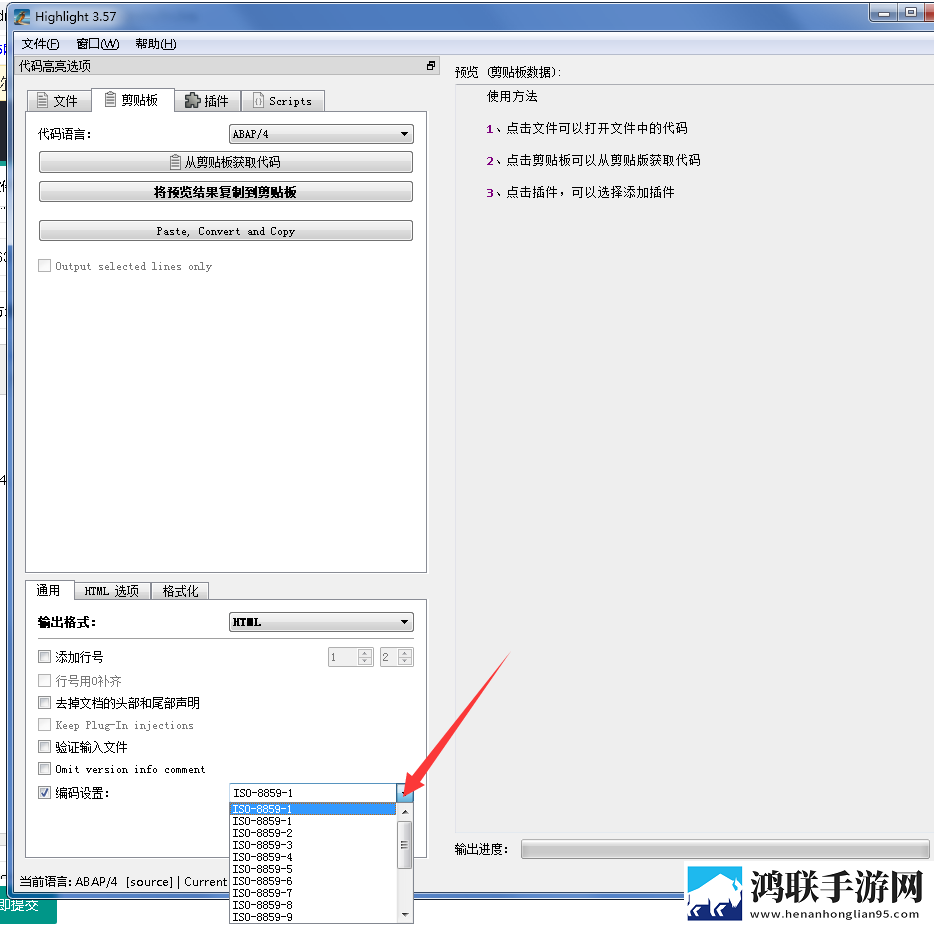Switch to the 插件 tab
This screenshot has width=934, height=926.
point(207,101)
